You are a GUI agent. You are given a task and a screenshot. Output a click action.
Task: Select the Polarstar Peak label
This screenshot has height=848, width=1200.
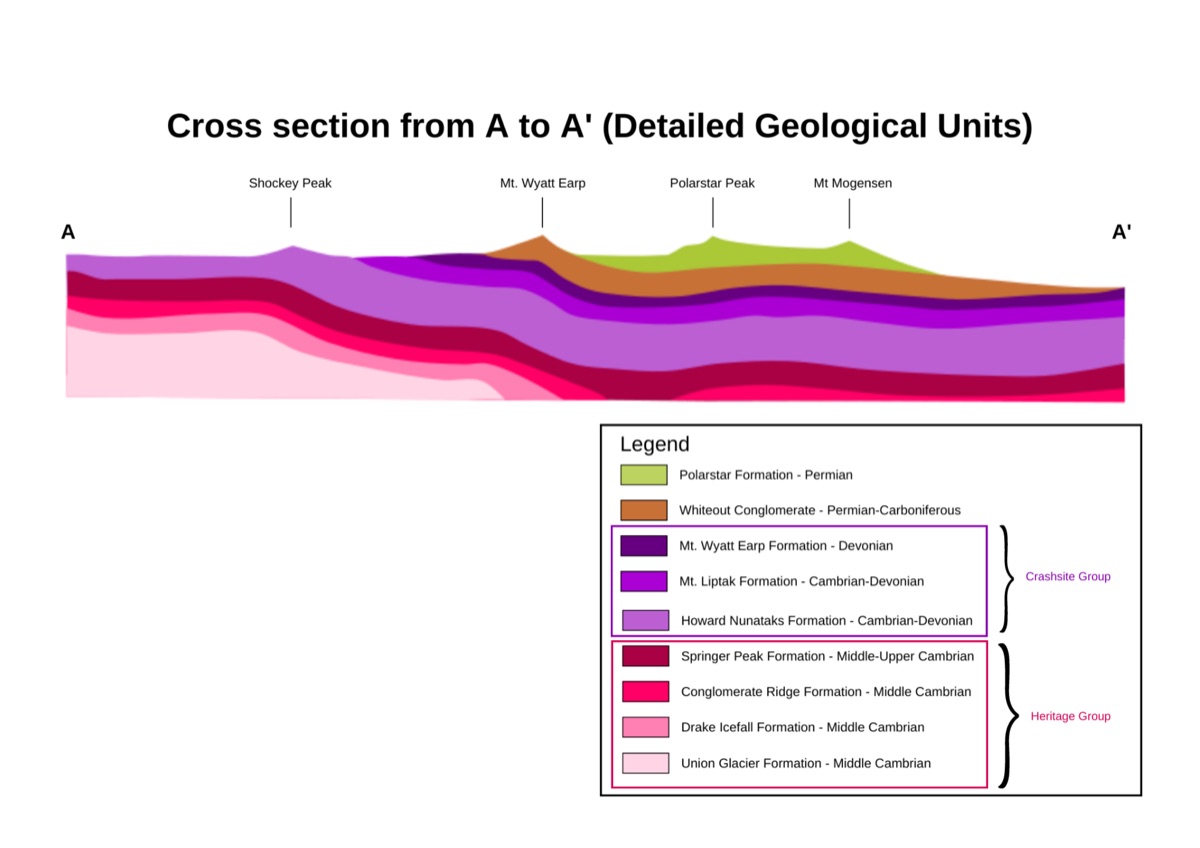[x=712, y=183]
